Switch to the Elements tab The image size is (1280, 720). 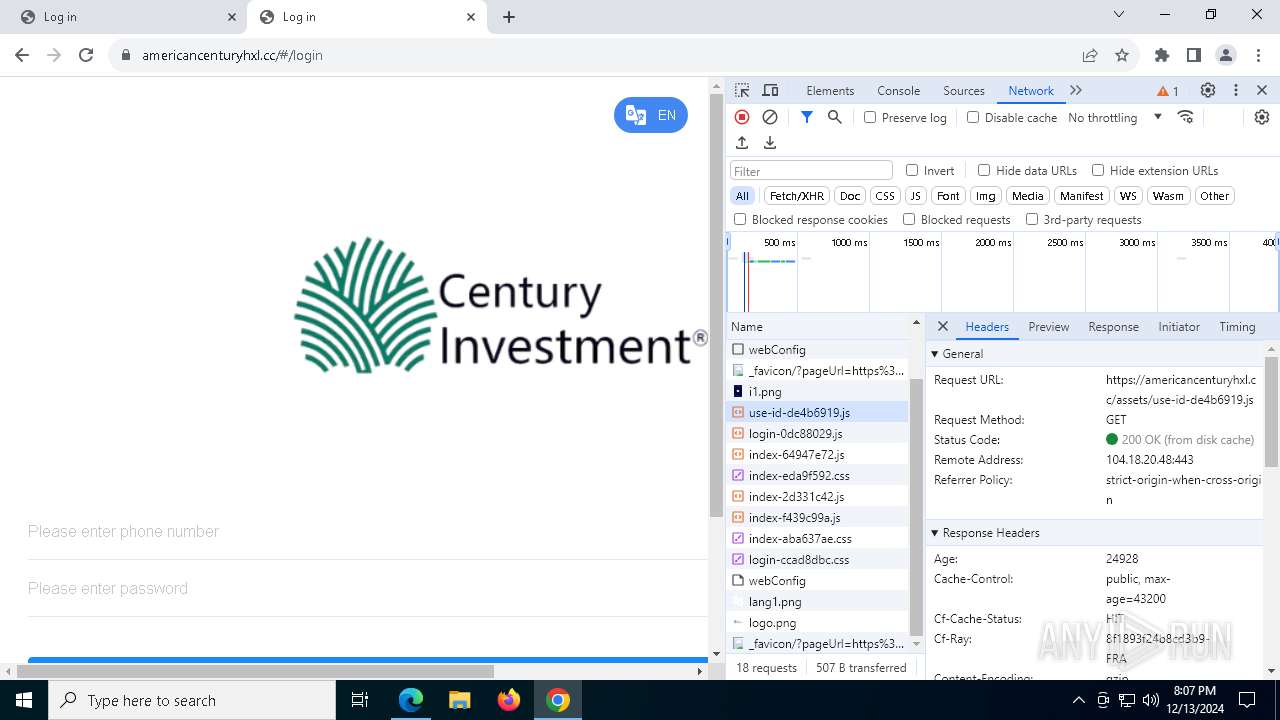(x=830, y=90)
